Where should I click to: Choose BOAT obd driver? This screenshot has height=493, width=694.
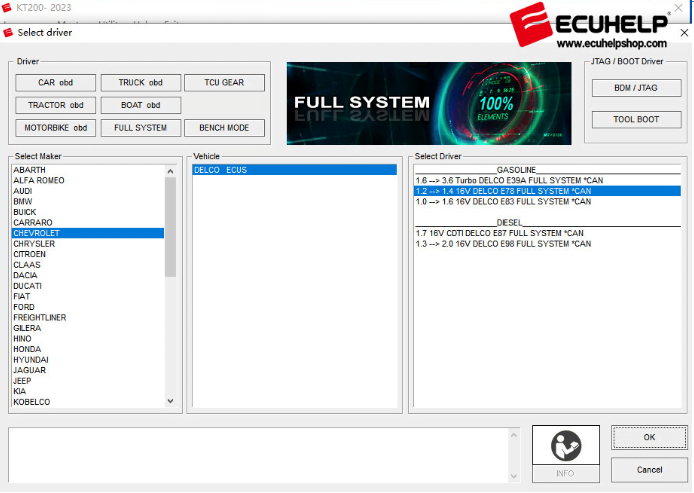[x=140, y=105]
